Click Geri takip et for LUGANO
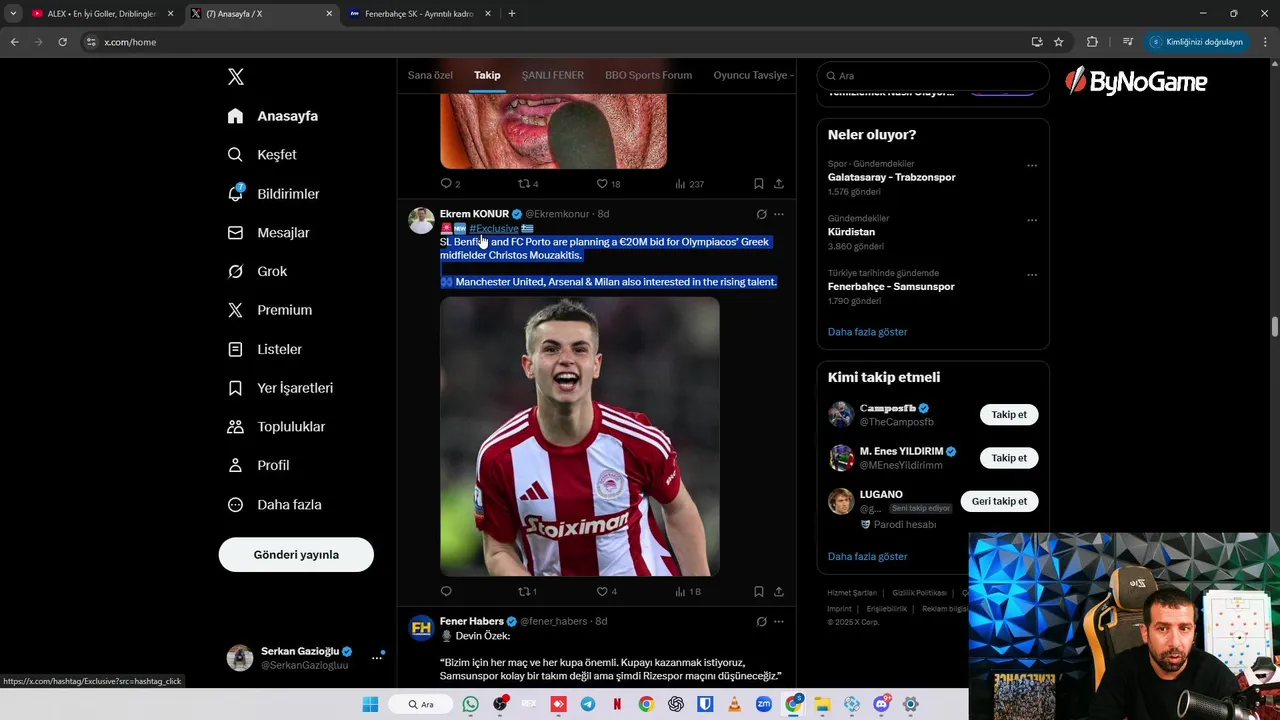This screenshot has height=720, width=1280. pyautogui.click(x=1000, y=501)
